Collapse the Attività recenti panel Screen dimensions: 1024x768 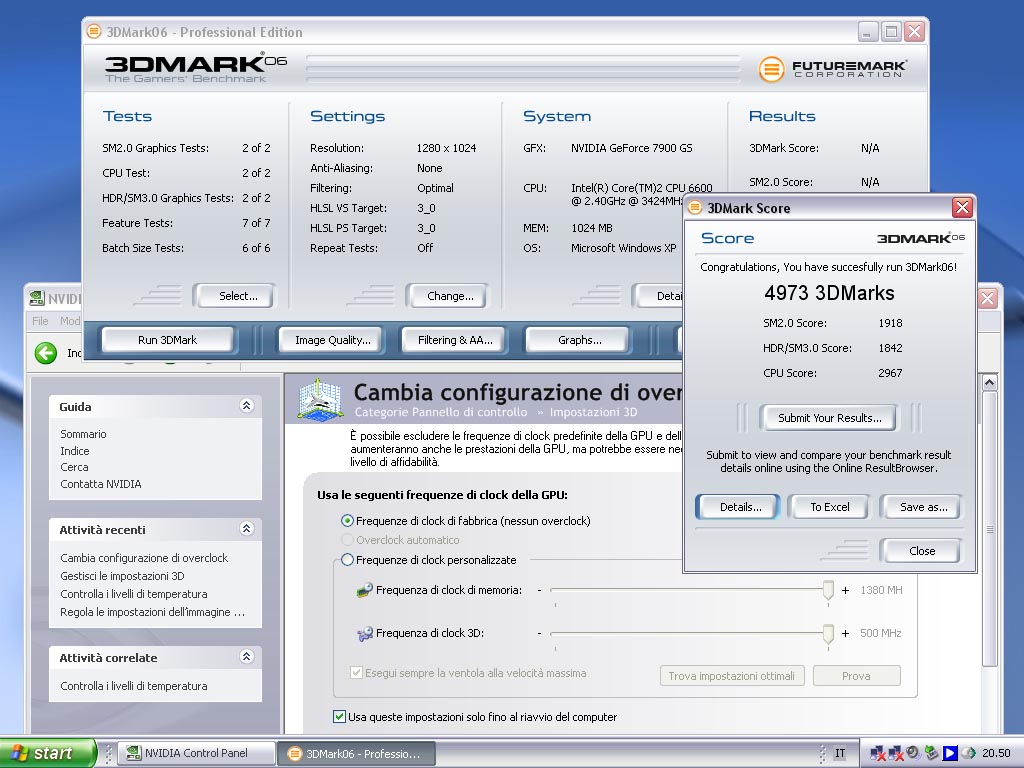[x=246, y=528]
